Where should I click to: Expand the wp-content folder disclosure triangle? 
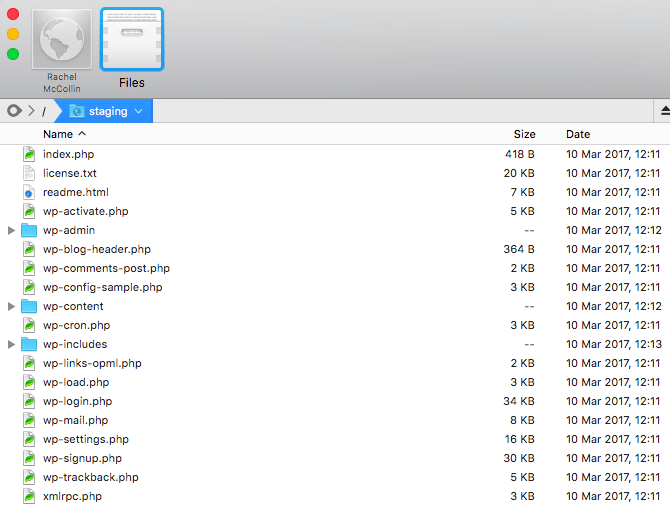pyautogui.click(x=11, y=306)
